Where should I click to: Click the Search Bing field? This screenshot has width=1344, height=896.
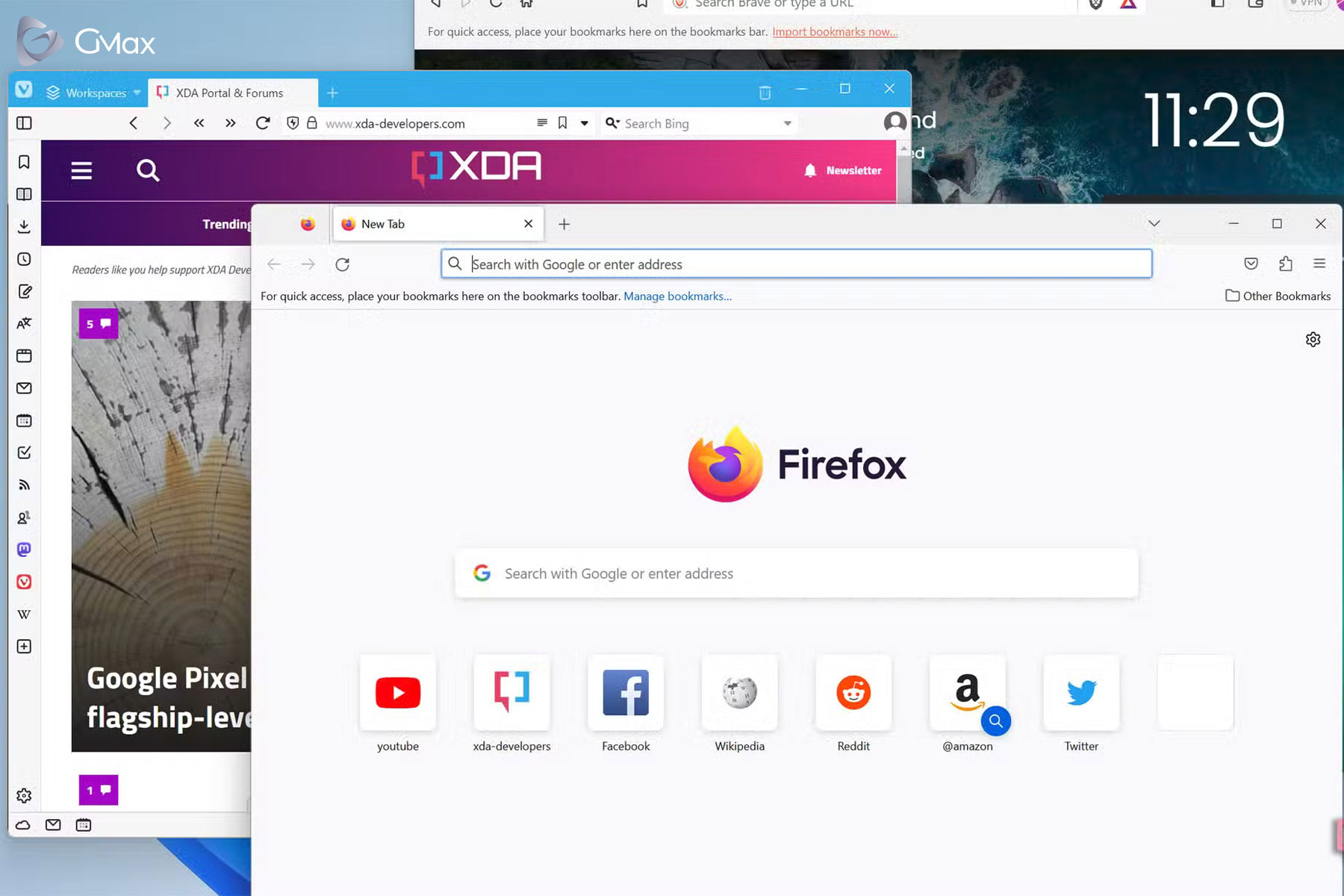(x=698, y=124)
